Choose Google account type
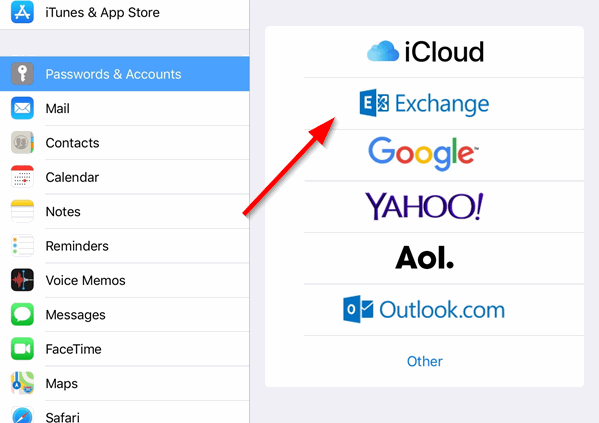 click(424, 155)
